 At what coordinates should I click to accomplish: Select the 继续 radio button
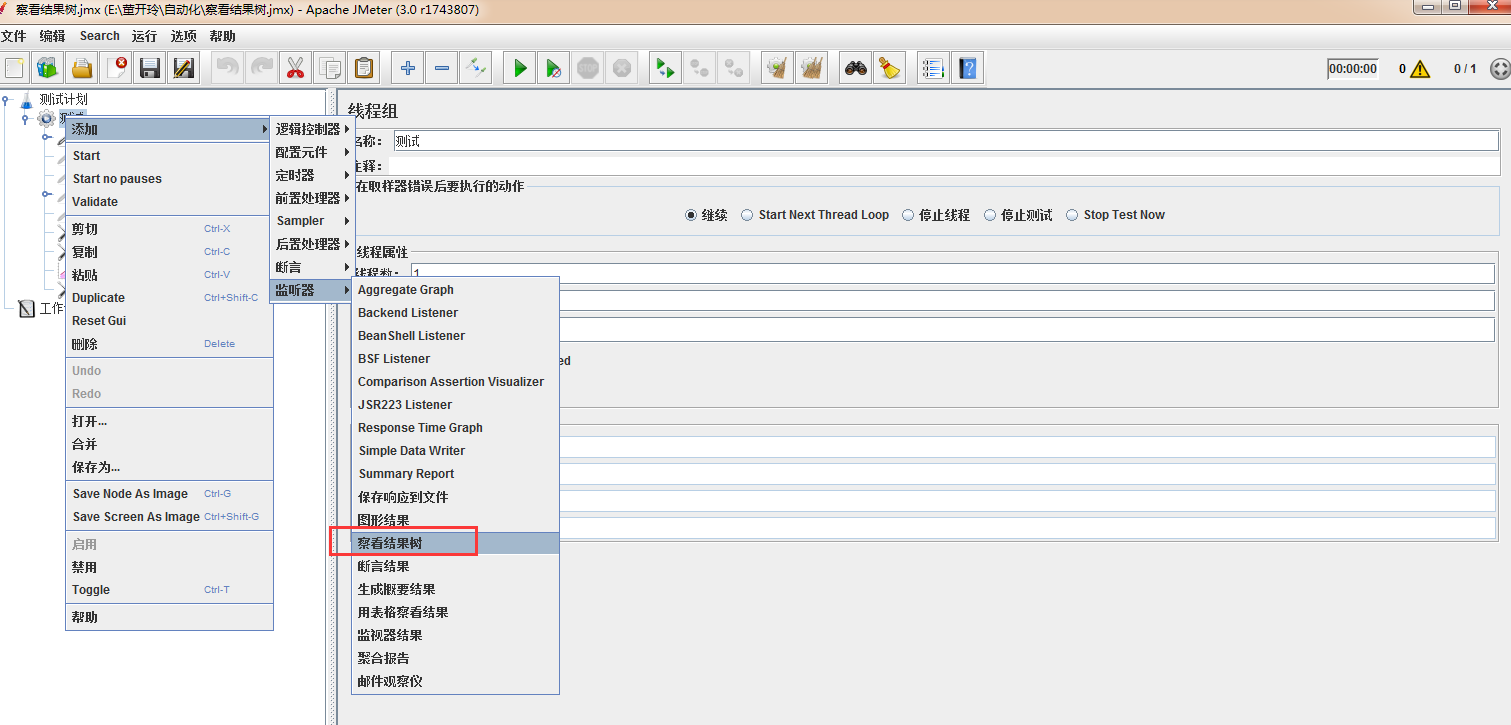691,215
